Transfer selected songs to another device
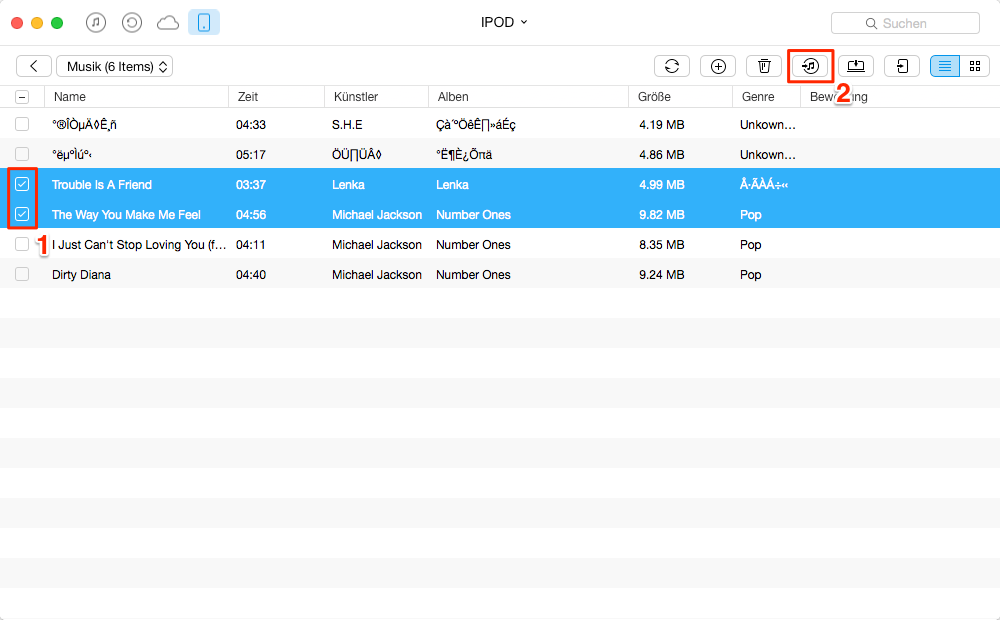Screen dimensions: 1000x620 tap(902, 66)
